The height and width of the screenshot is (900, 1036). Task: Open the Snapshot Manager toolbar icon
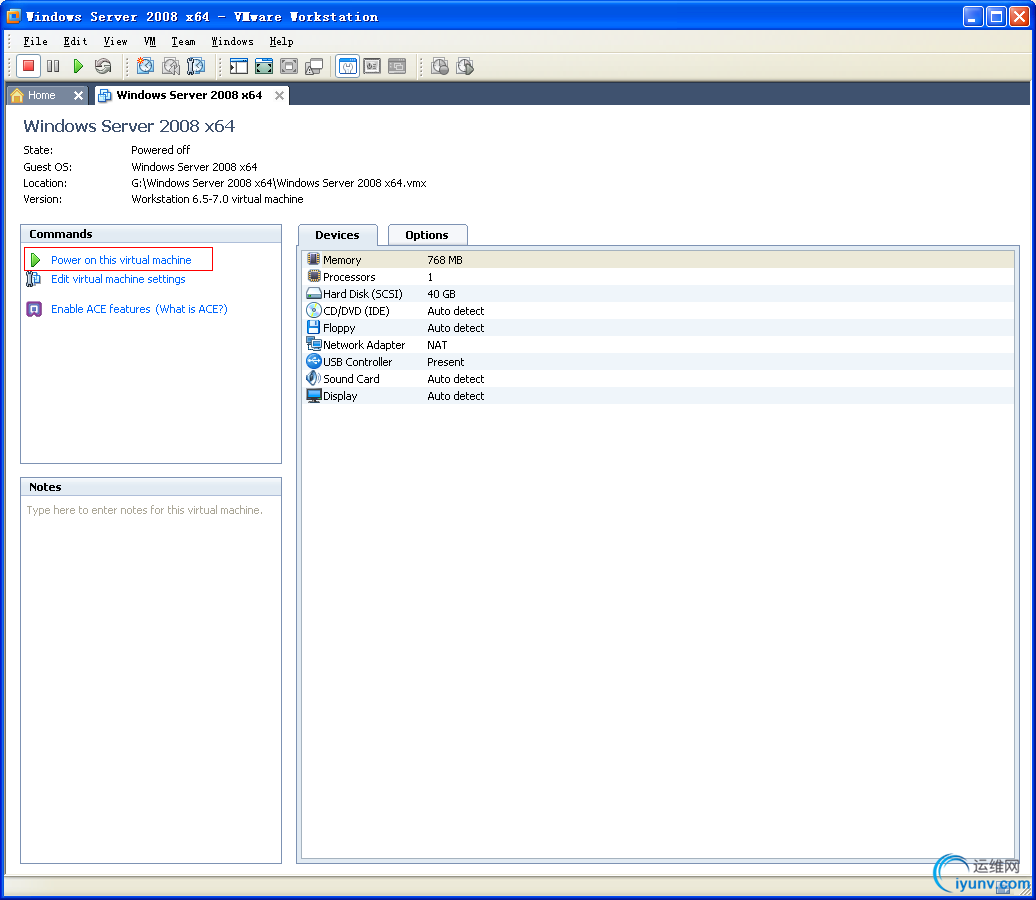pos(196,66)
